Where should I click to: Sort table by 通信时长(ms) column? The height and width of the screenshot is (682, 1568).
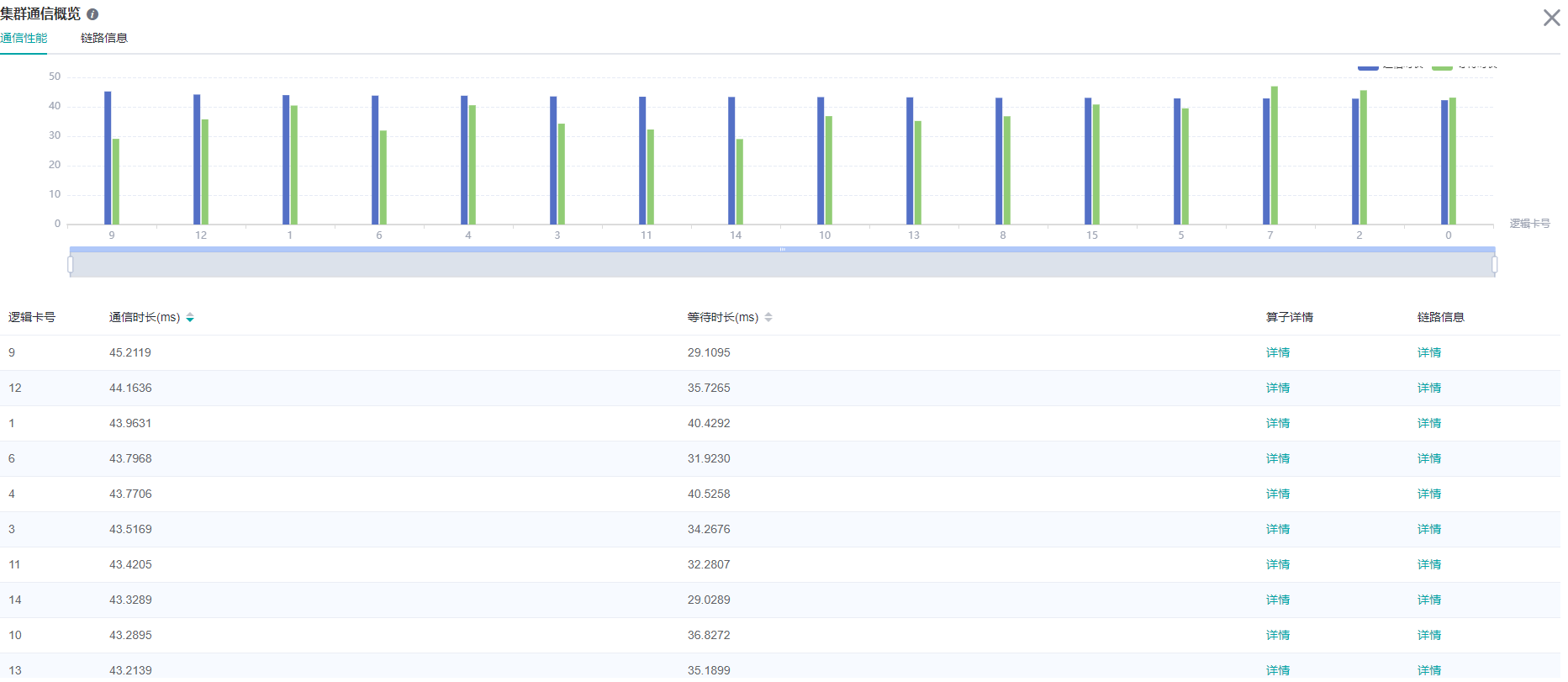[x=190, y=318]
